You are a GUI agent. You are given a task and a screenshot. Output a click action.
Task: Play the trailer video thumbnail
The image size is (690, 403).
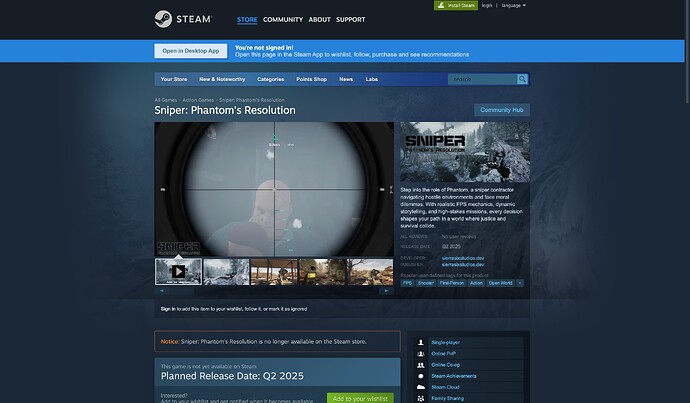pos(178,272)
